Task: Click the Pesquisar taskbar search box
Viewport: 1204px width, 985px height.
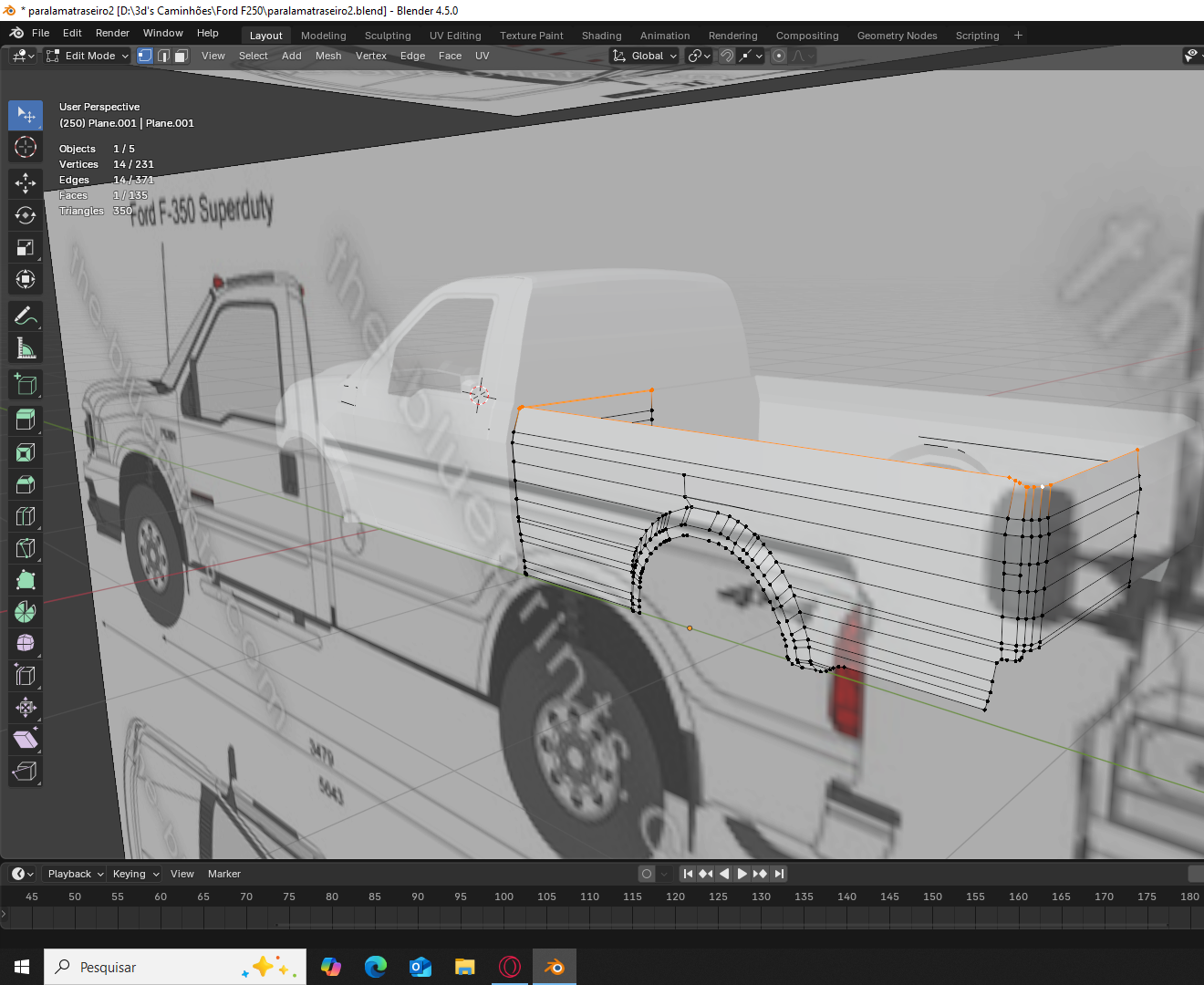Action: pos(175,967)
